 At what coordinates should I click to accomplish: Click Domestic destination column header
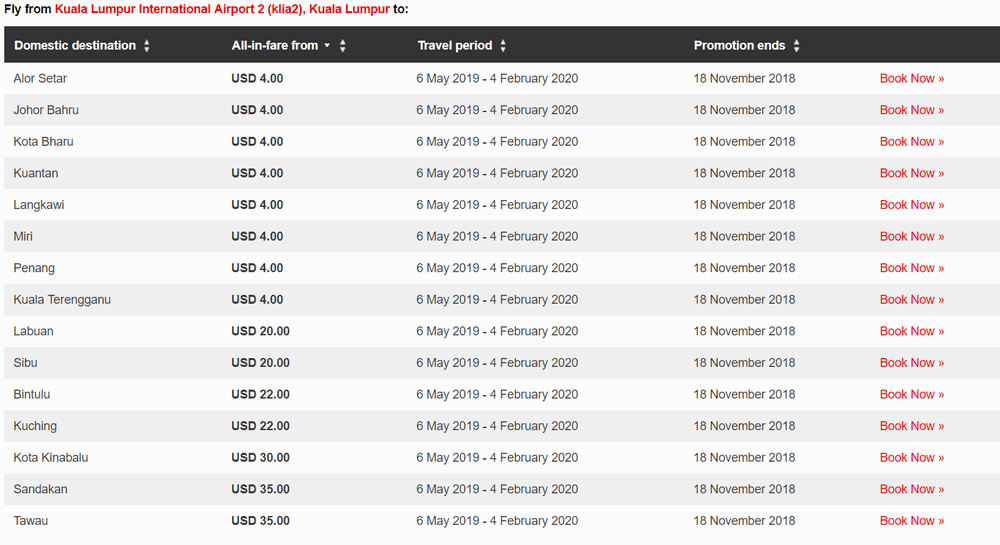pos(75,45)
